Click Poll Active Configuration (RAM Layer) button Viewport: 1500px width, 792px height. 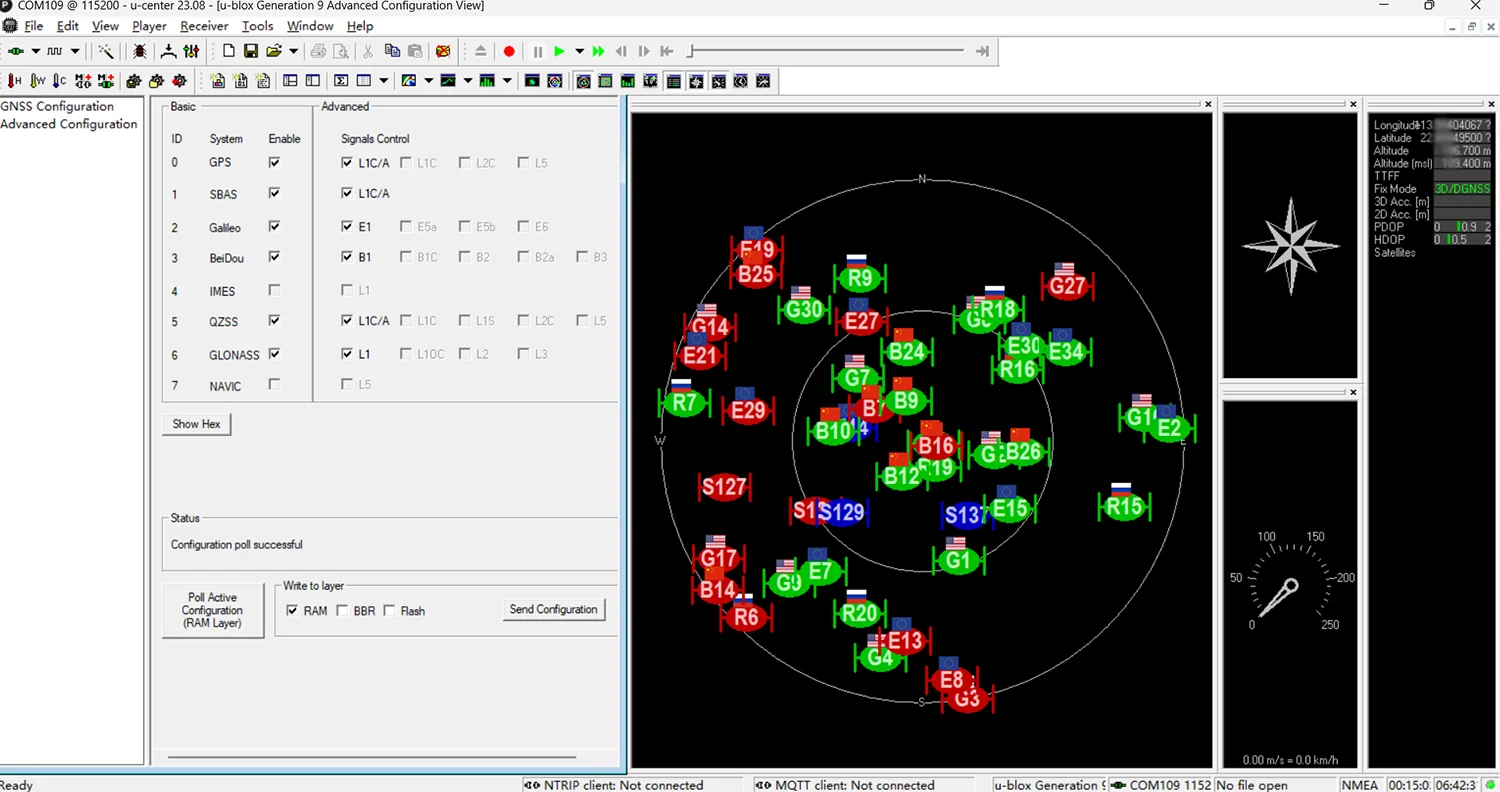(212, 610)
